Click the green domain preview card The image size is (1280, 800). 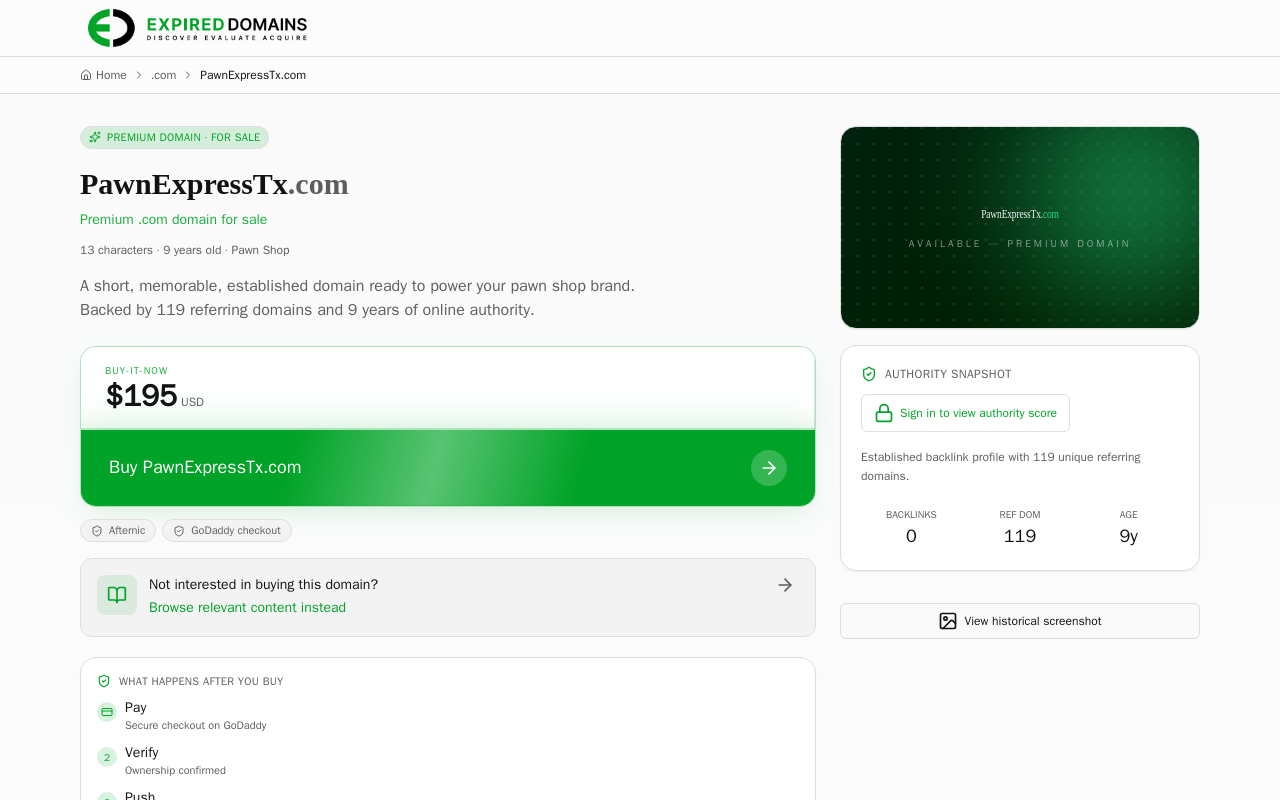(1020, 227)
